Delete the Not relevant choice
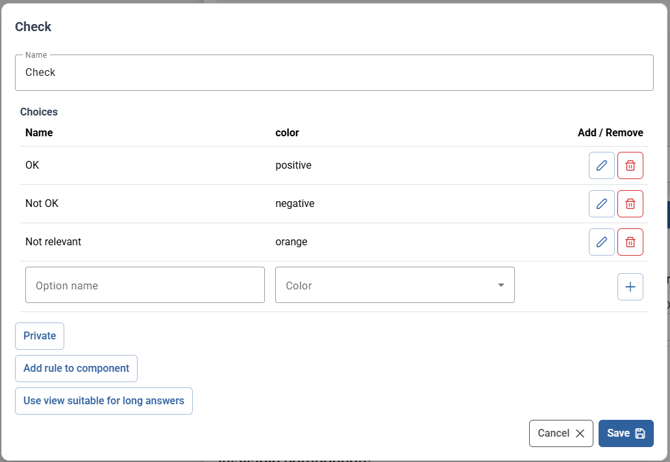The width and height of the screenshot is (670, 462). click(x=630, y=242)
